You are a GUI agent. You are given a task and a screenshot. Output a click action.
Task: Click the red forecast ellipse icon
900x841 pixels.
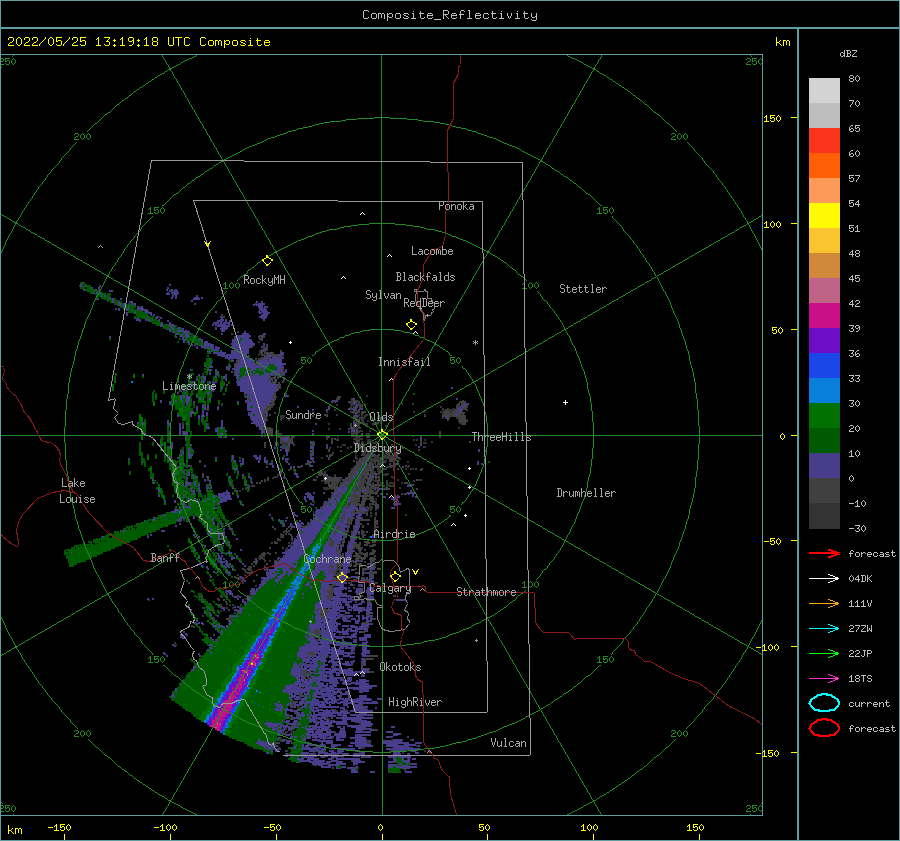point(824,728)
